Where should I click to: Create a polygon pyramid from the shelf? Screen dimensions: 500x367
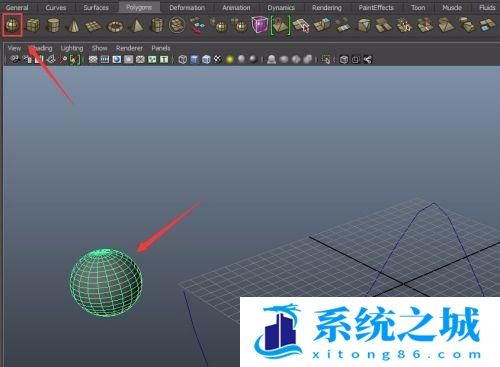pyautogui.click(x=136, y=26)
